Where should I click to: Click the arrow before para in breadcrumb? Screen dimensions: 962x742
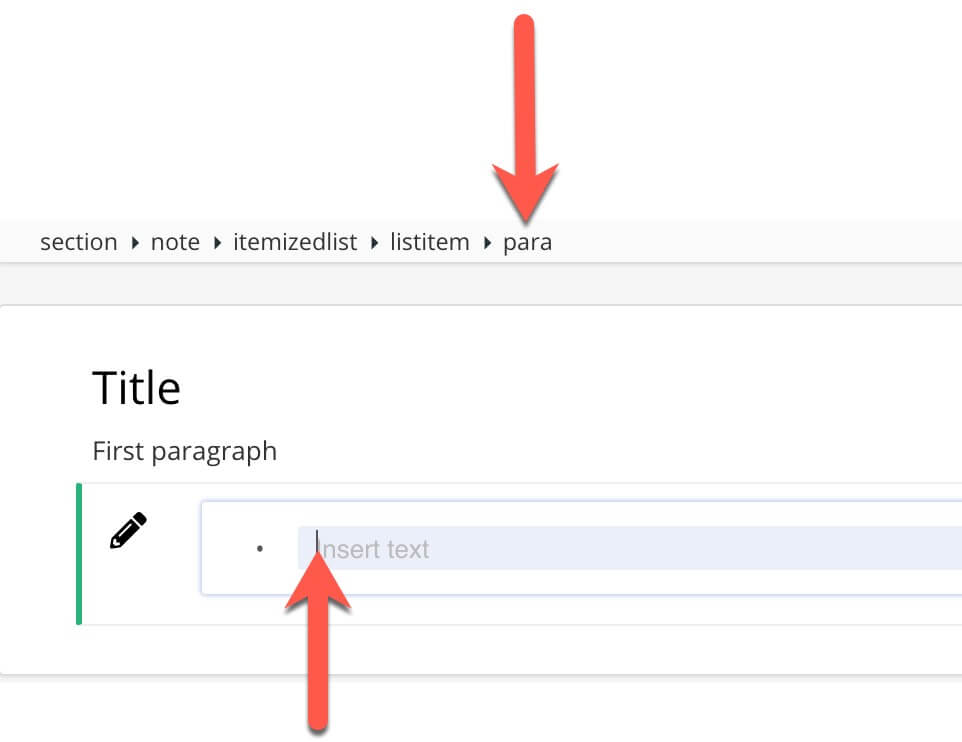[489, 241]
